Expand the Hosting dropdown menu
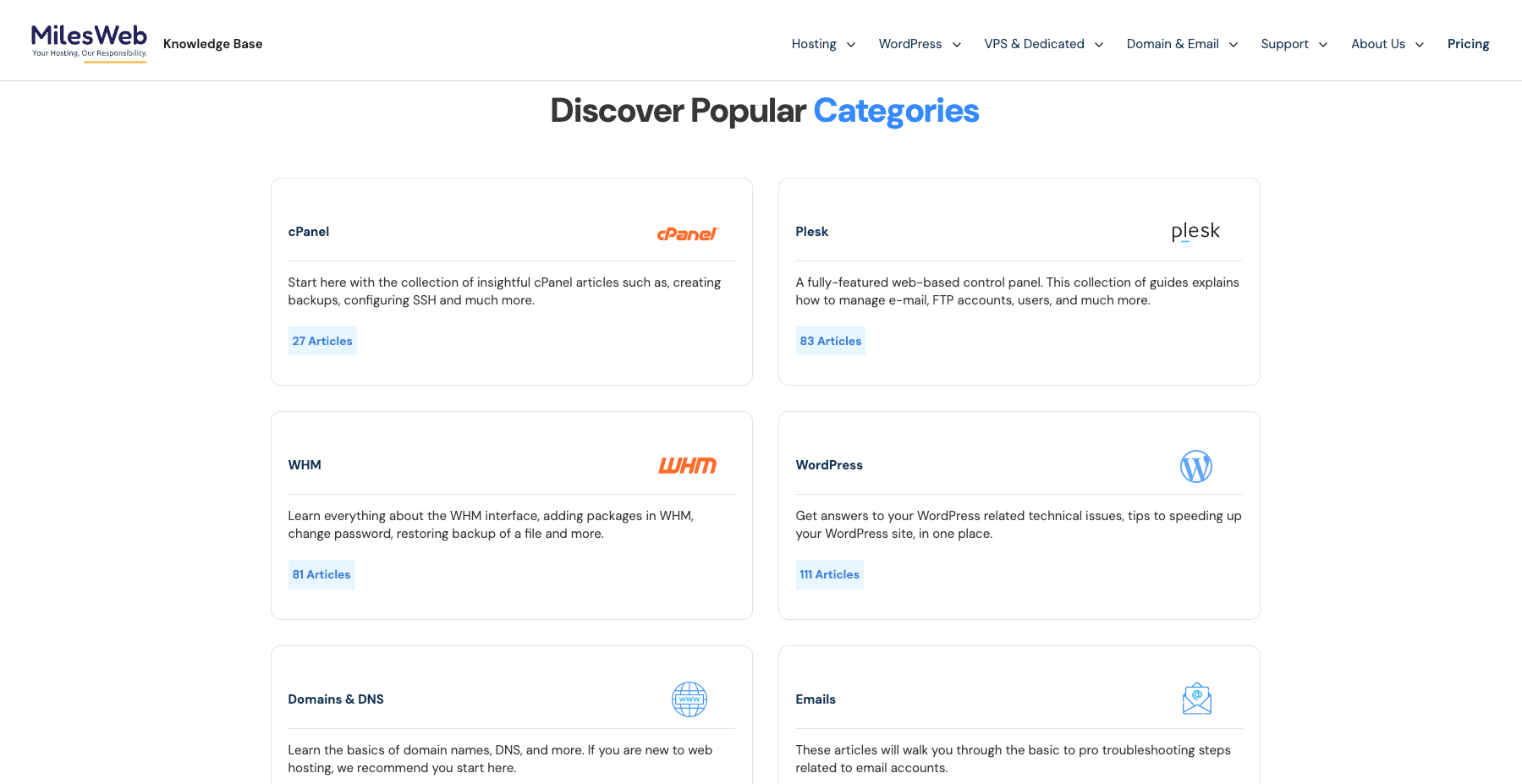The width and height of the screenshot is (1522, 784). [x=823, y=44]
